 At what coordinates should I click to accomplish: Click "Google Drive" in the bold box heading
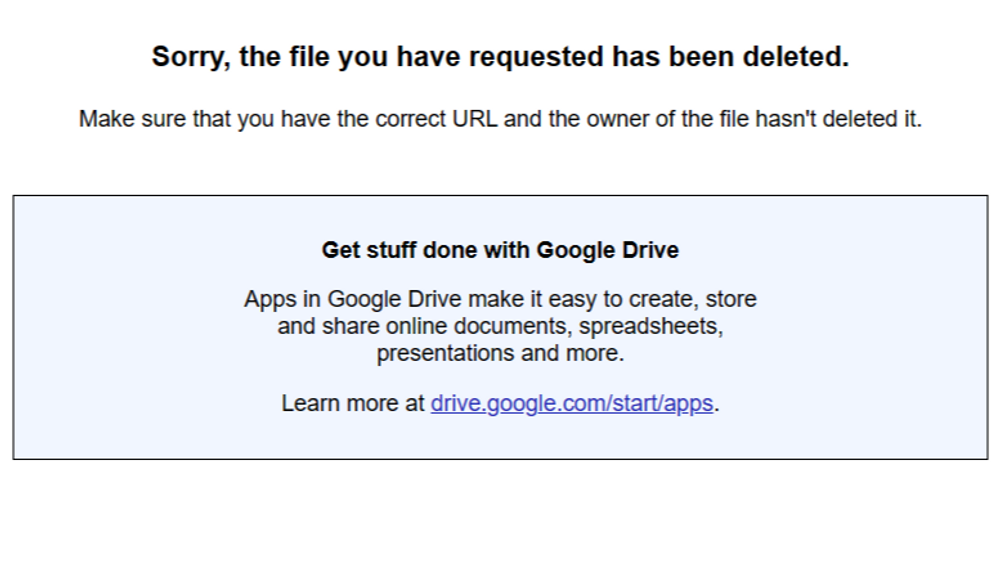tap(607, 251)
